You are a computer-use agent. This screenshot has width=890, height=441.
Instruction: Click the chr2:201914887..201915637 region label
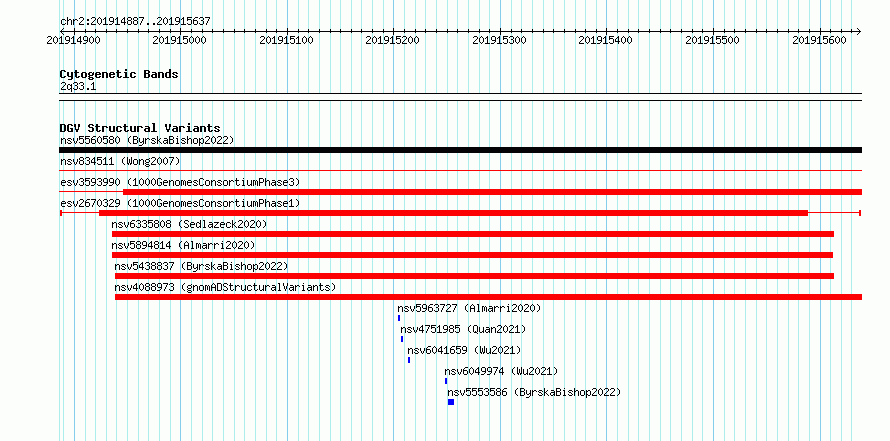135,21
